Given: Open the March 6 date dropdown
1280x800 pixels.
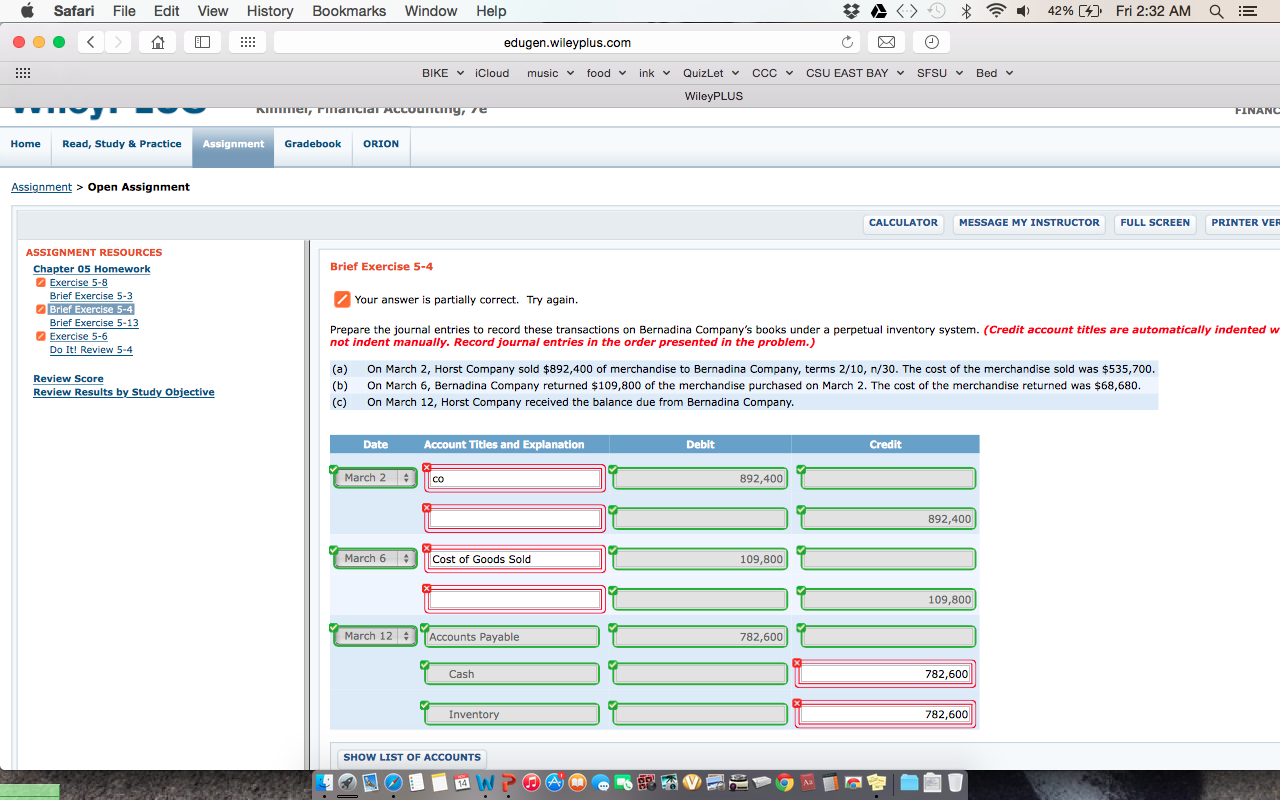Looking at the screenshot, I should [375, 558].
